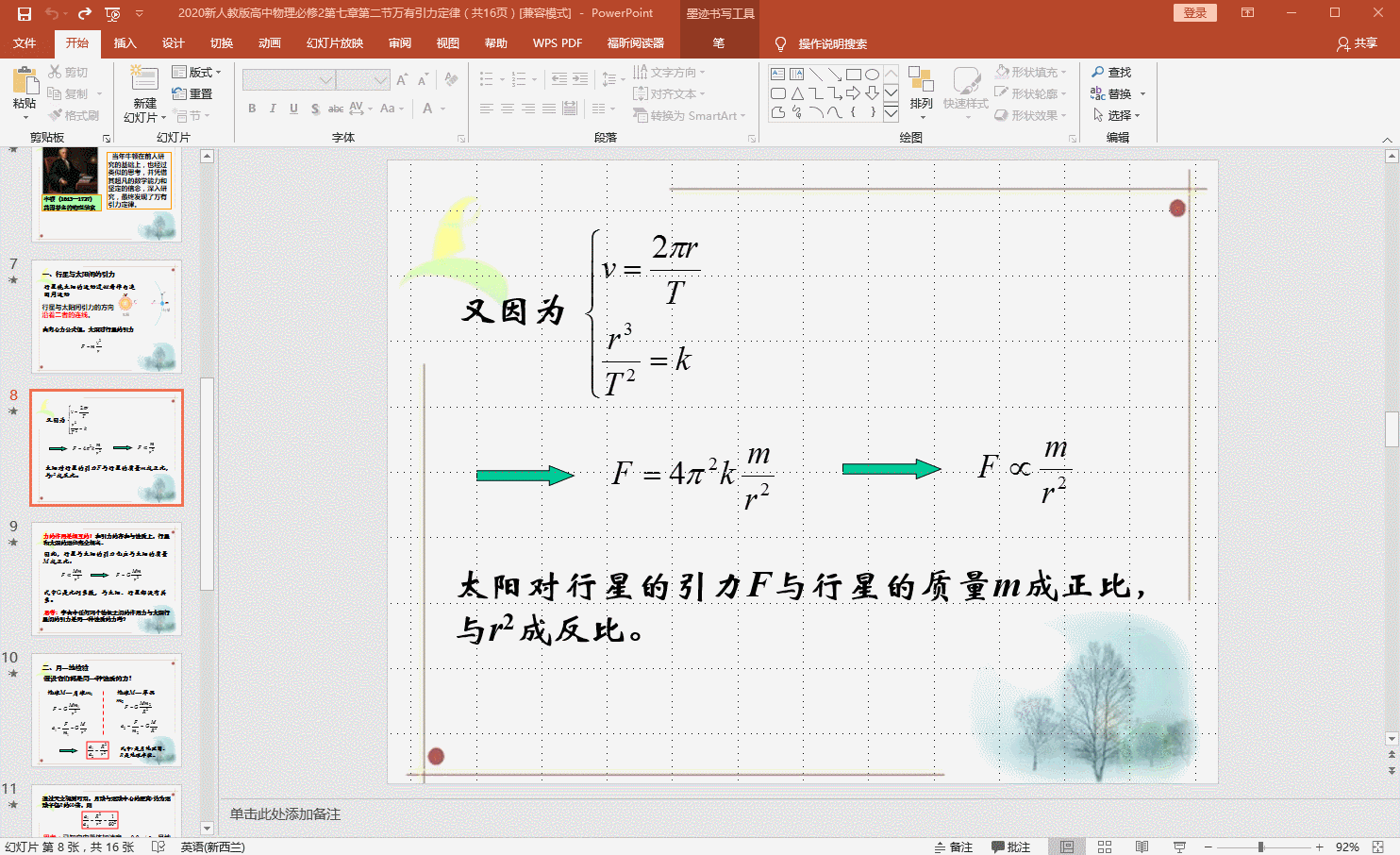Image resolution: width=1400 pixels, height=855 pixels.
Task: Click the Save icon in title bar
Action: point(25,13)
